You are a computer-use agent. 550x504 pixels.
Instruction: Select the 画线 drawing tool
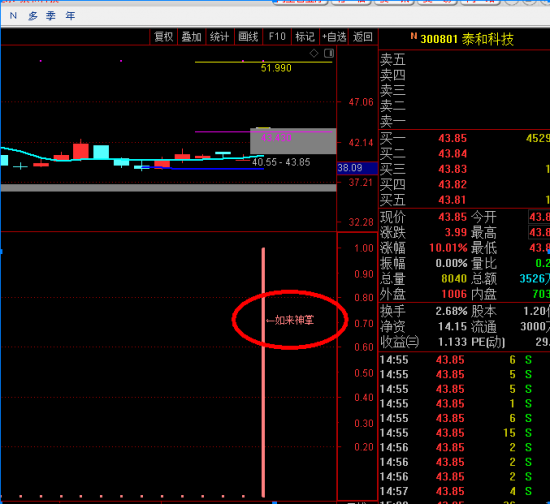tap(248, 37)
